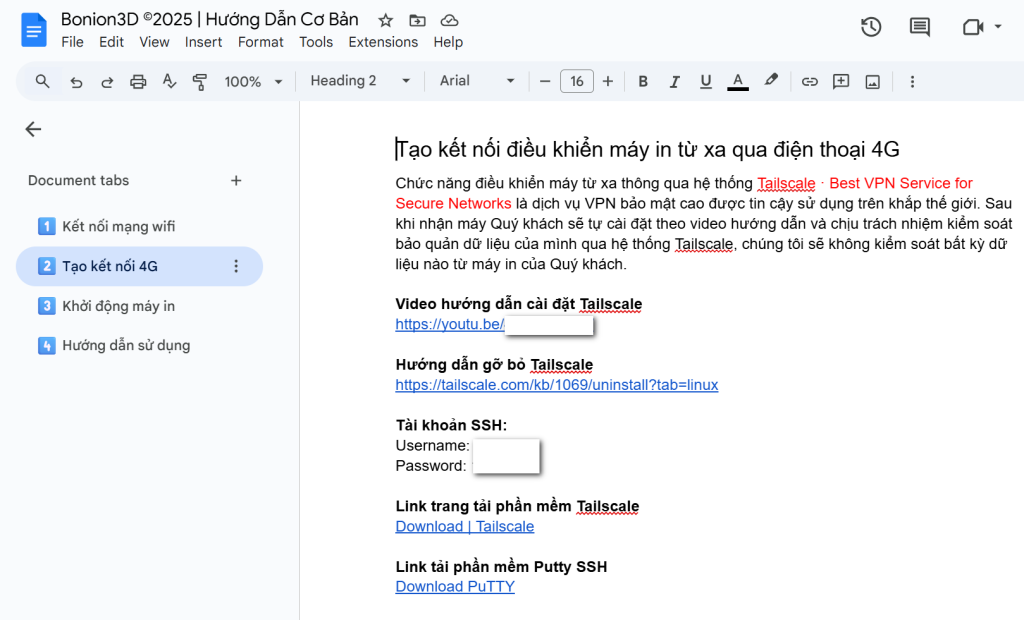Search the menus magnifier icon
The image size is (1024, 620).
pyautogui.click(x=42, y=81)
